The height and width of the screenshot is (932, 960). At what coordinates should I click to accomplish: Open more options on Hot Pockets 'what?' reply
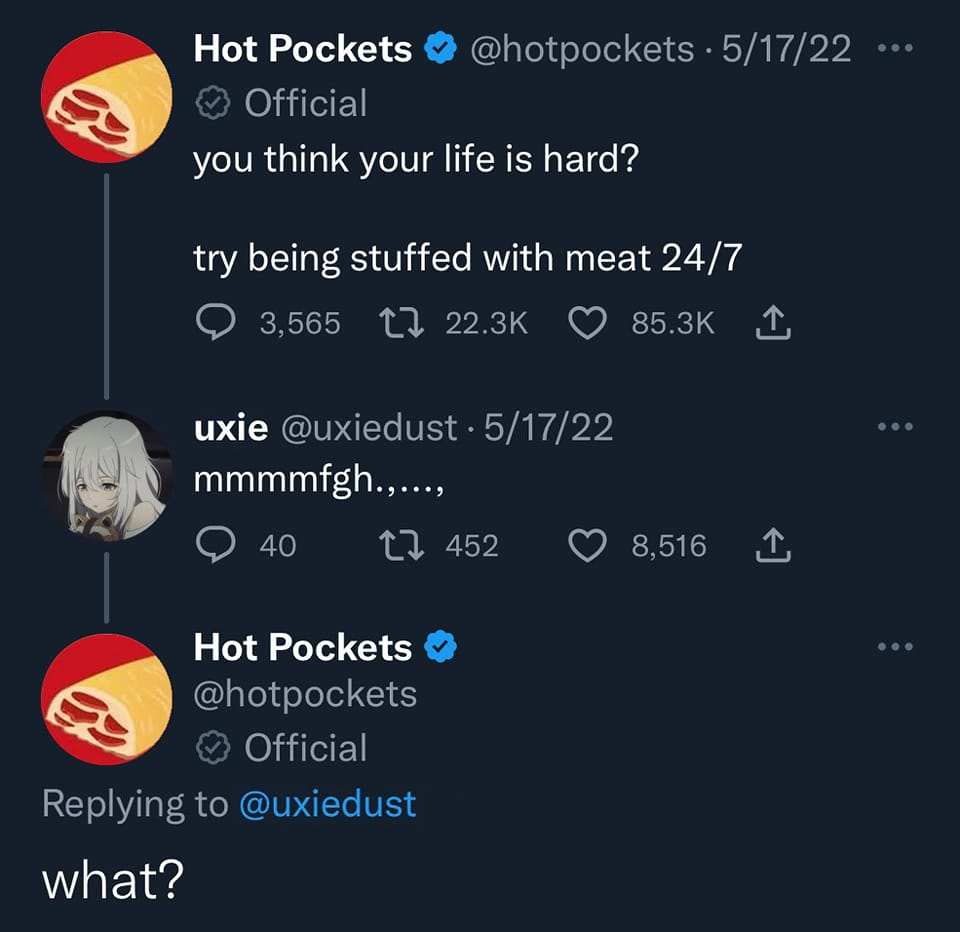point(895,646)
